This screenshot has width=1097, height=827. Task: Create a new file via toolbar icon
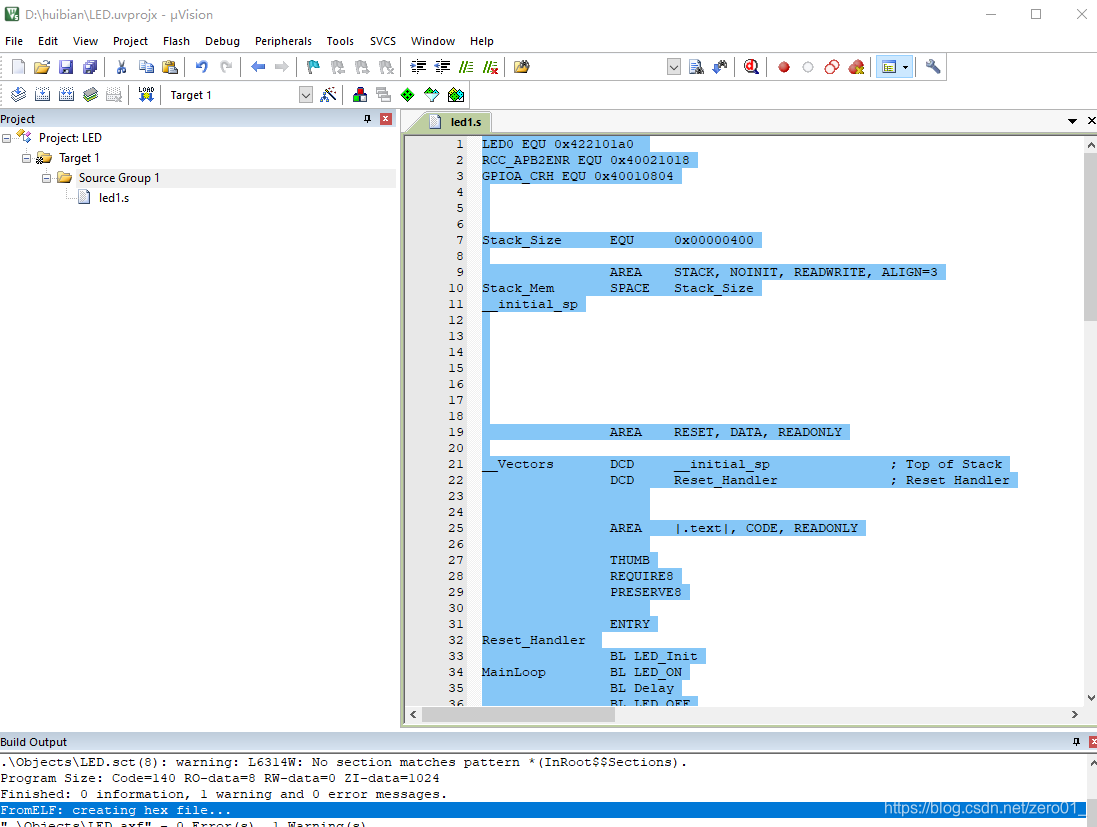pos(18,67)
